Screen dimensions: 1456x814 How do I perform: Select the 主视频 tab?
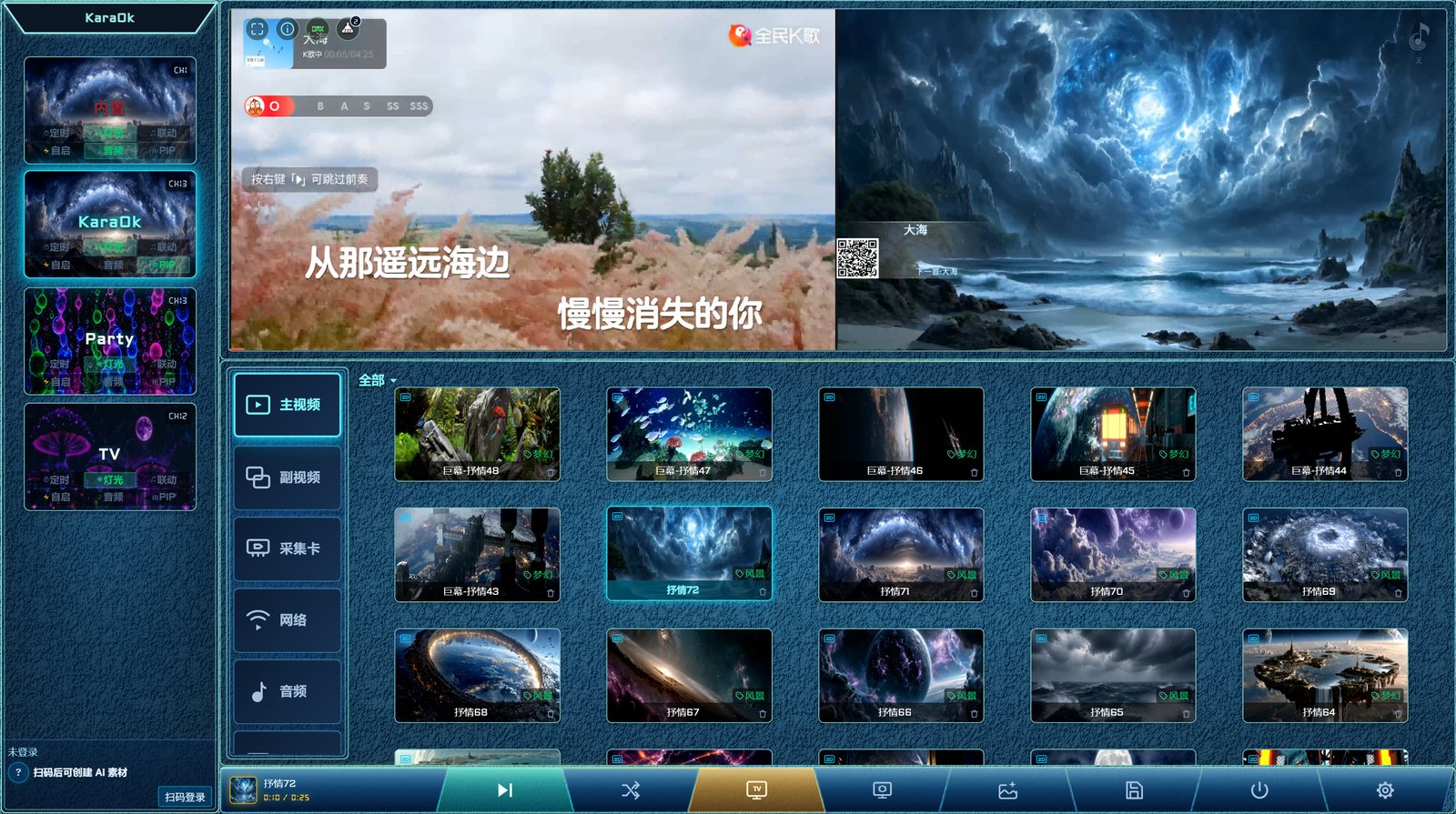tap(288, 405)
